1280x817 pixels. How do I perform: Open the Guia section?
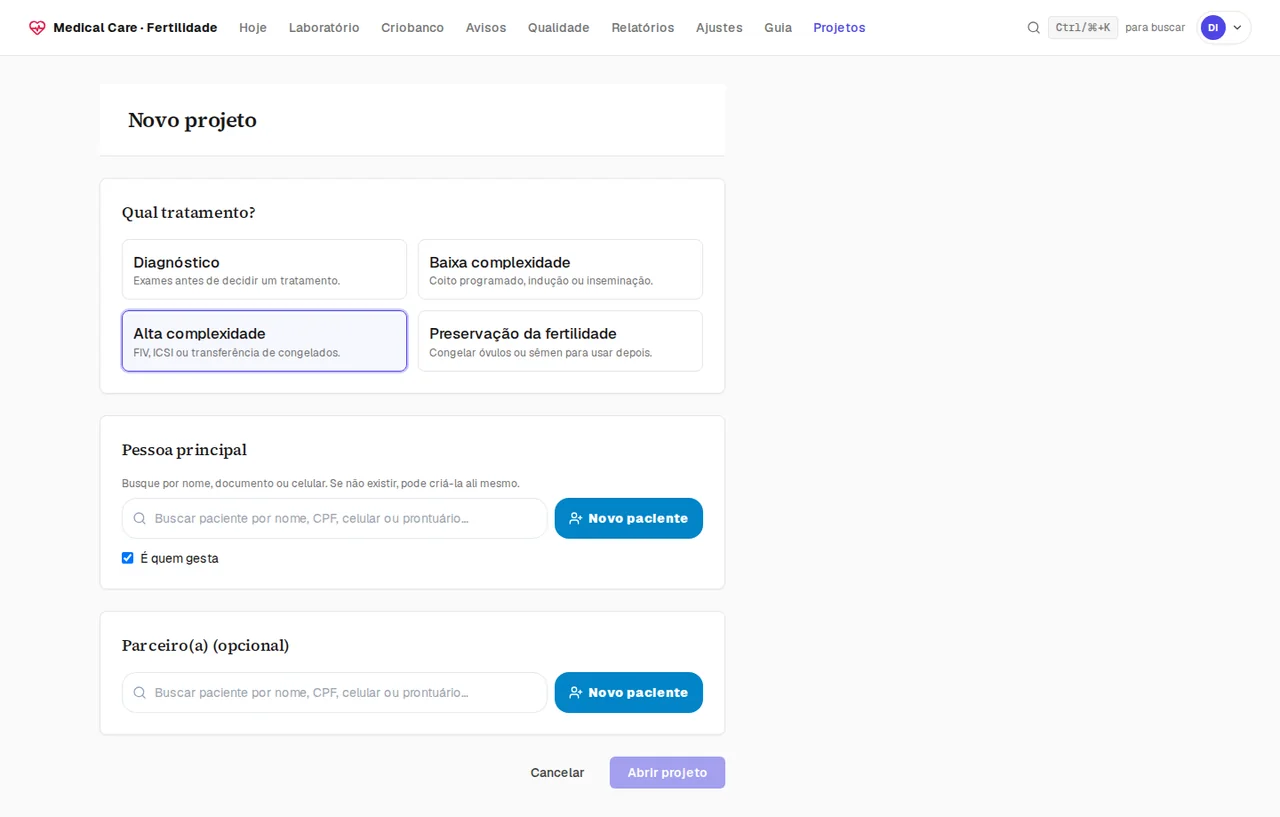pos(778,28)
